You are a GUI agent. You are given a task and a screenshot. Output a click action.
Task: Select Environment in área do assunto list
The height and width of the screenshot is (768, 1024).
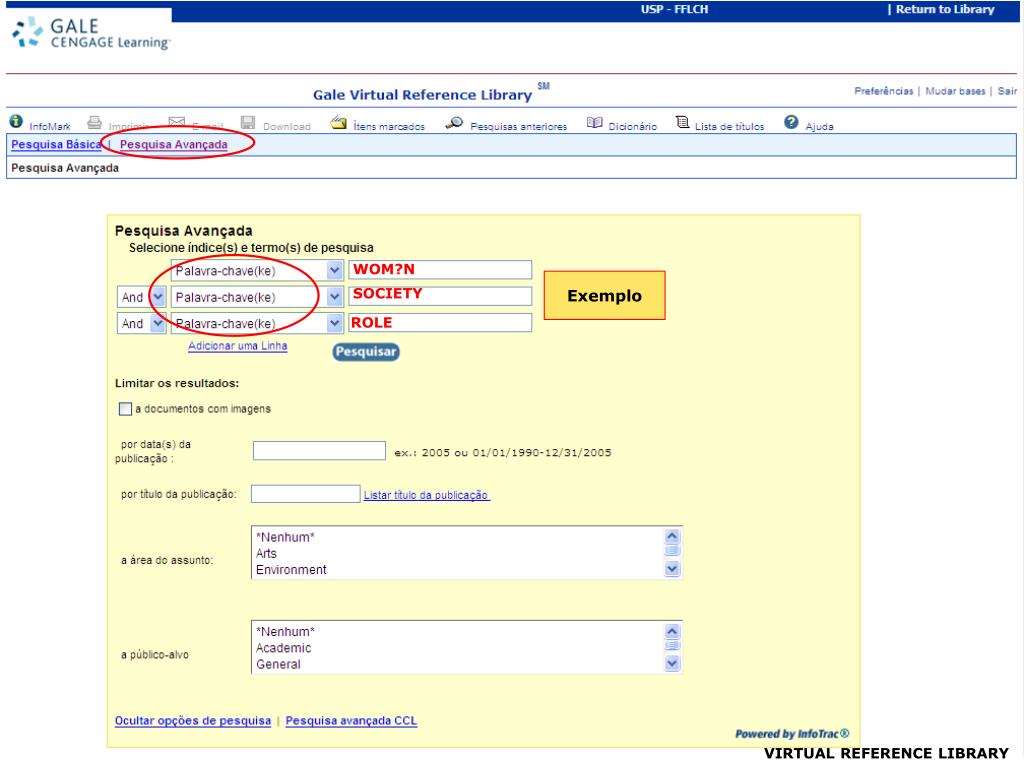(291, 569)
